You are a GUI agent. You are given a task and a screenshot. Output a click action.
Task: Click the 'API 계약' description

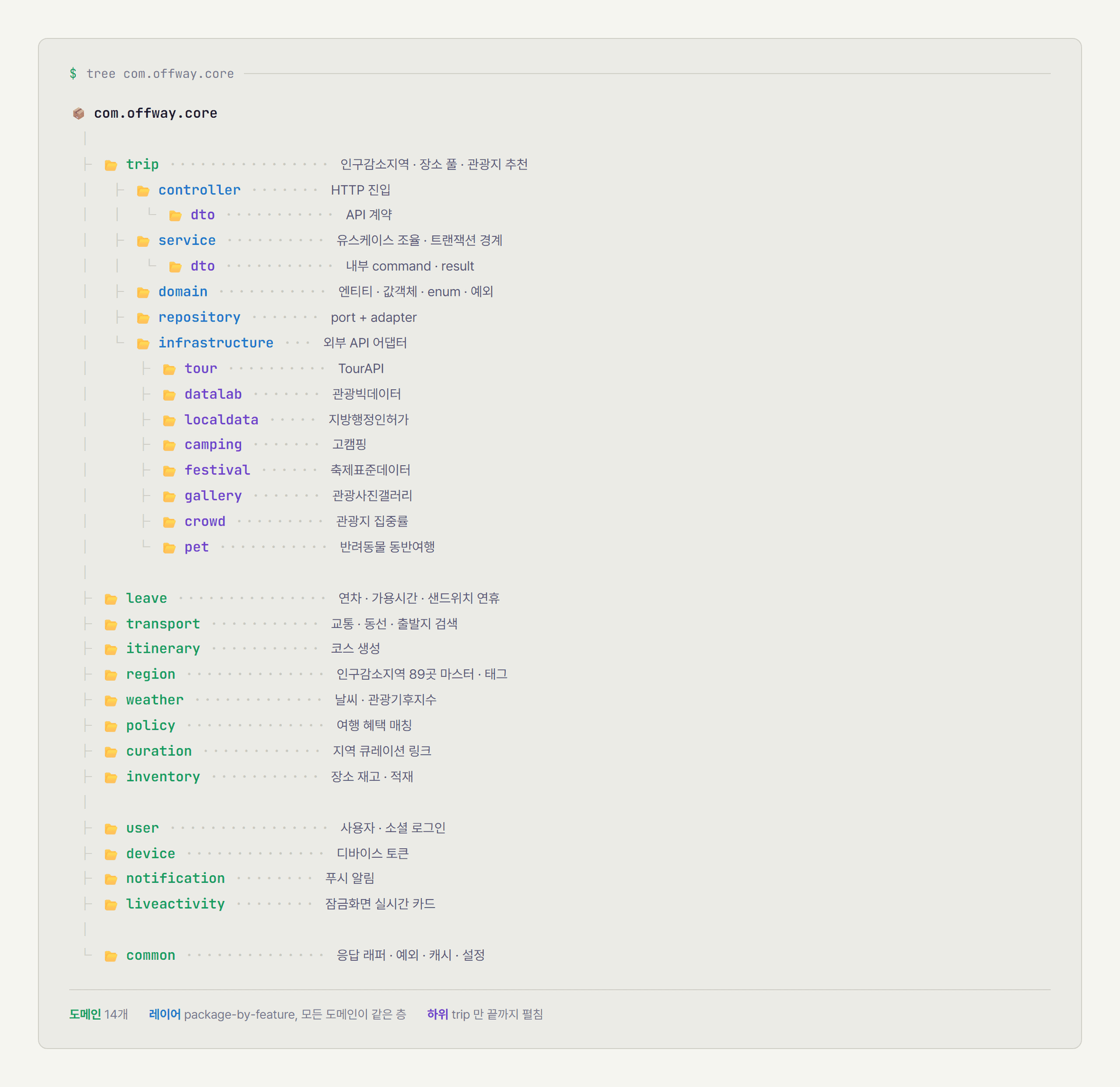[369, 215]
